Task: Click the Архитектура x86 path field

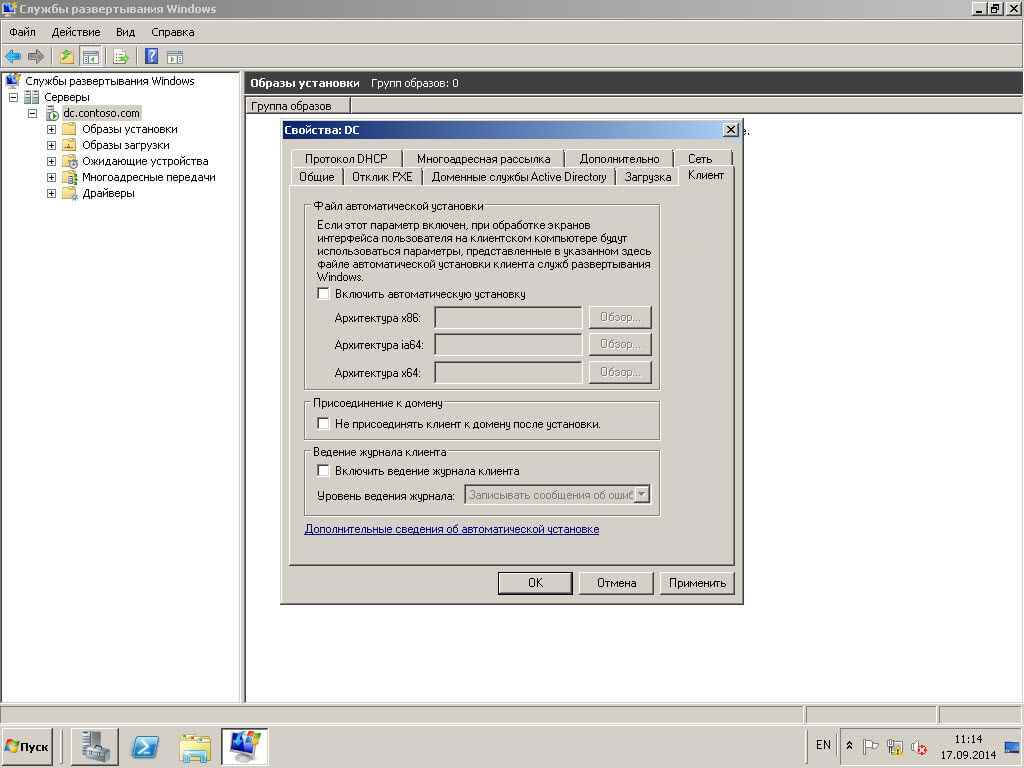Action: pyautogui.click(x=508, y=317)
